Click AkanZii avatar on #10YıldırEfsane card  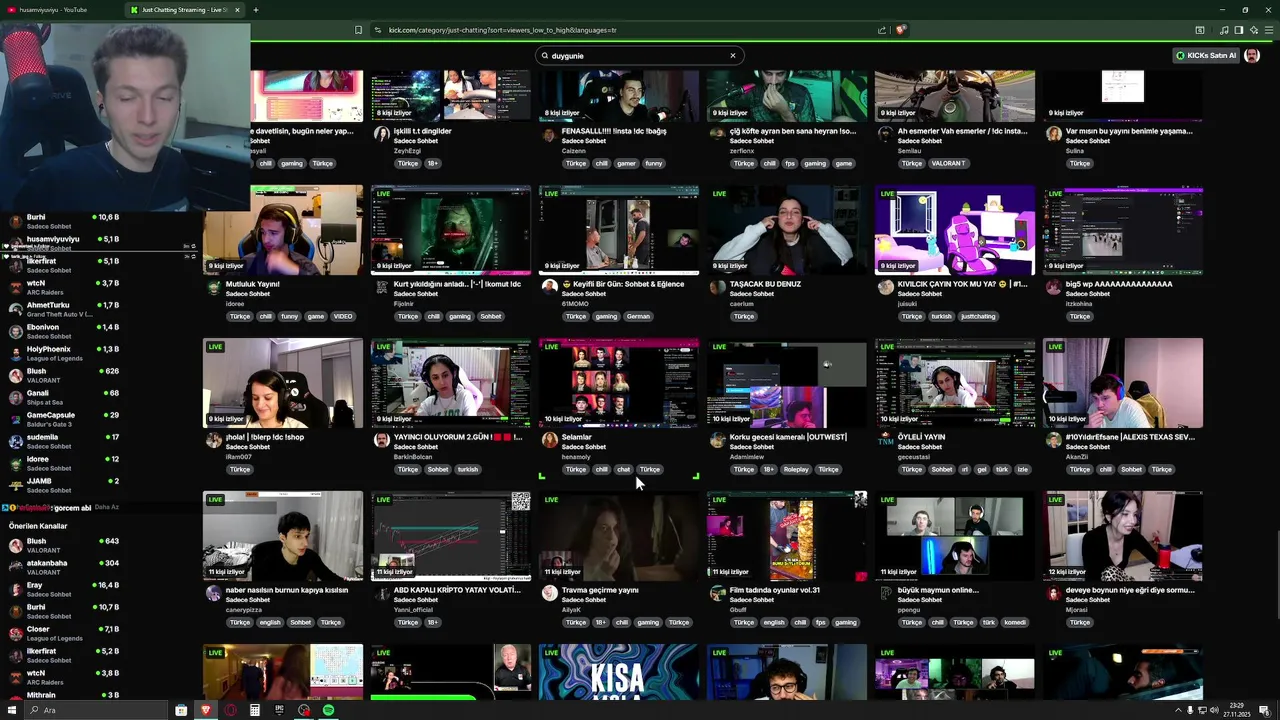[1053, 440]
